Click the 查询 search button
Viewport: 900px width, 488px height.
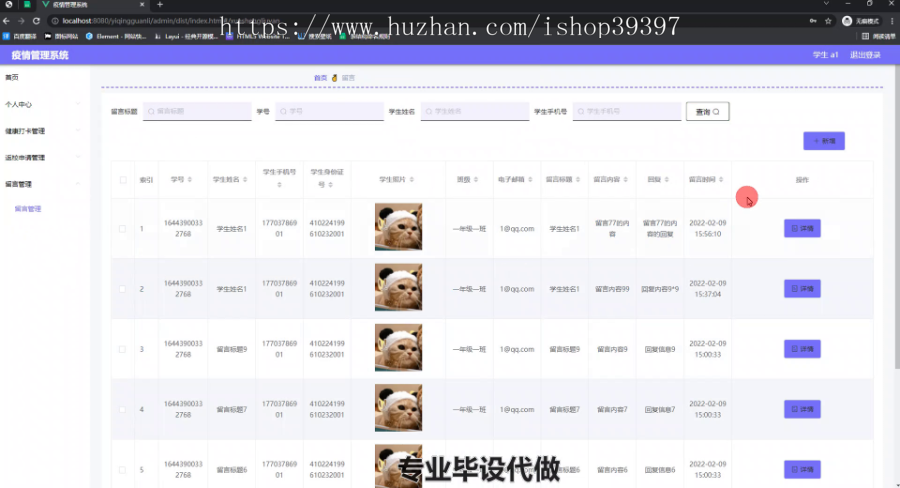tap(707, 111)
